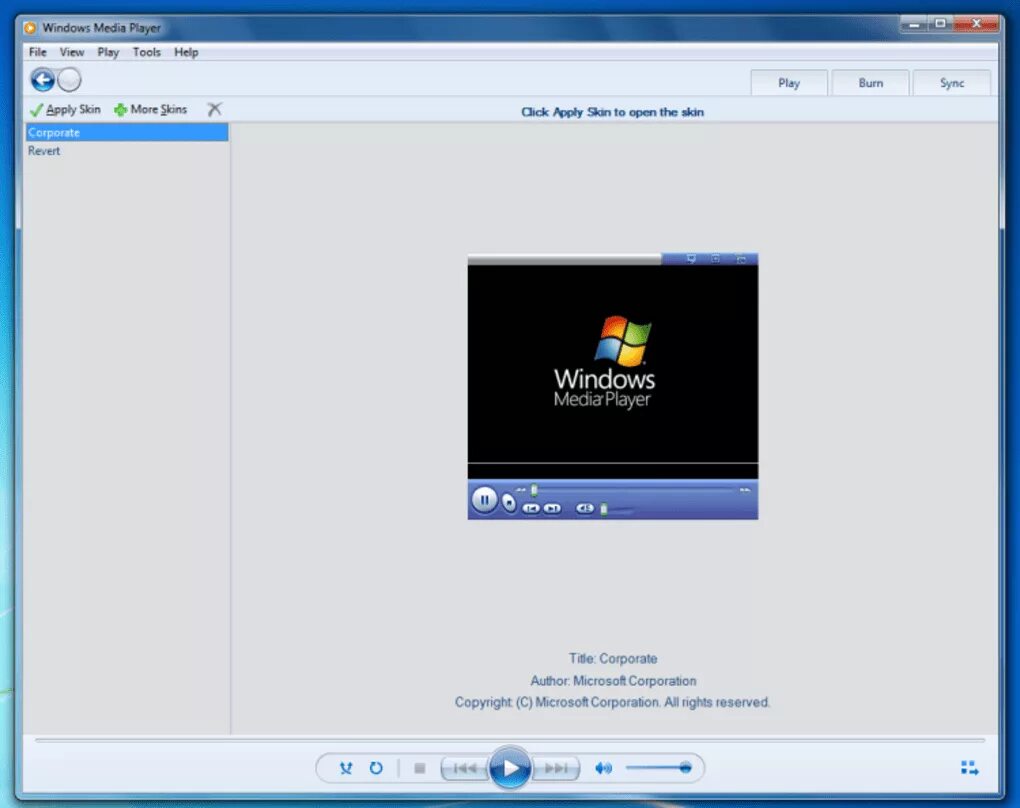
Task: Open the Help menu
Action: pyautogui.click(x=186, y=52)
